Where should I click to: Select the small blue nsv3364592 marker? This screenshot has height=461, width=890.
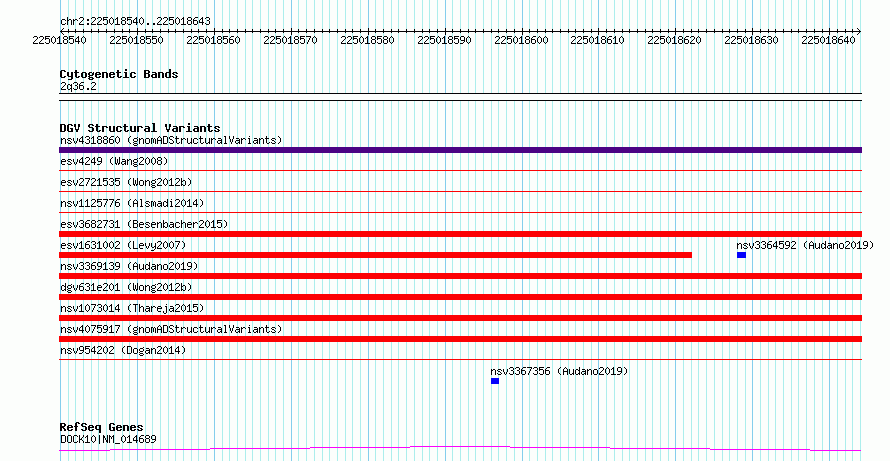tap(741, 255)
